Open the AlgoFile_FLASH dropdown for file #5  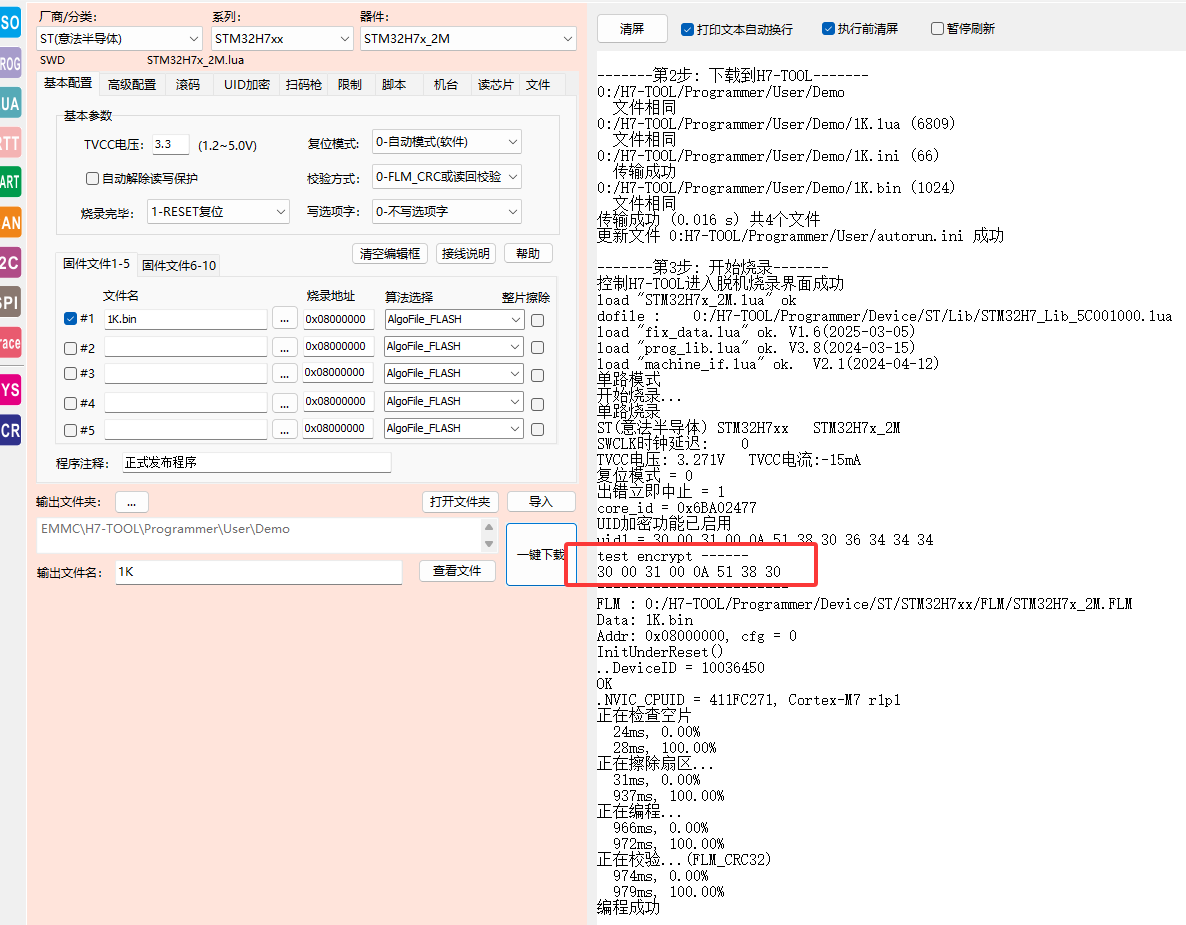click(454, 428)
